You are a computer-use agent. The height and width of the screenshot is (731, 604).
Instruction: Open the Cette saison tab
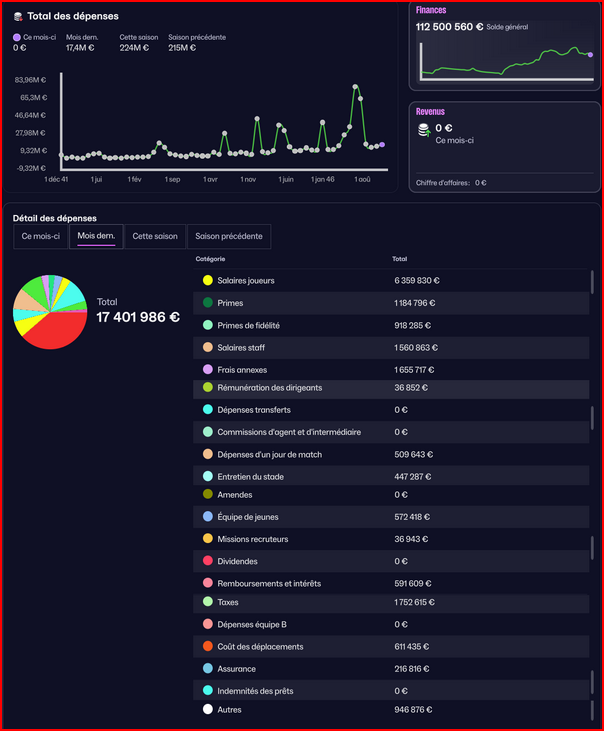155,236
